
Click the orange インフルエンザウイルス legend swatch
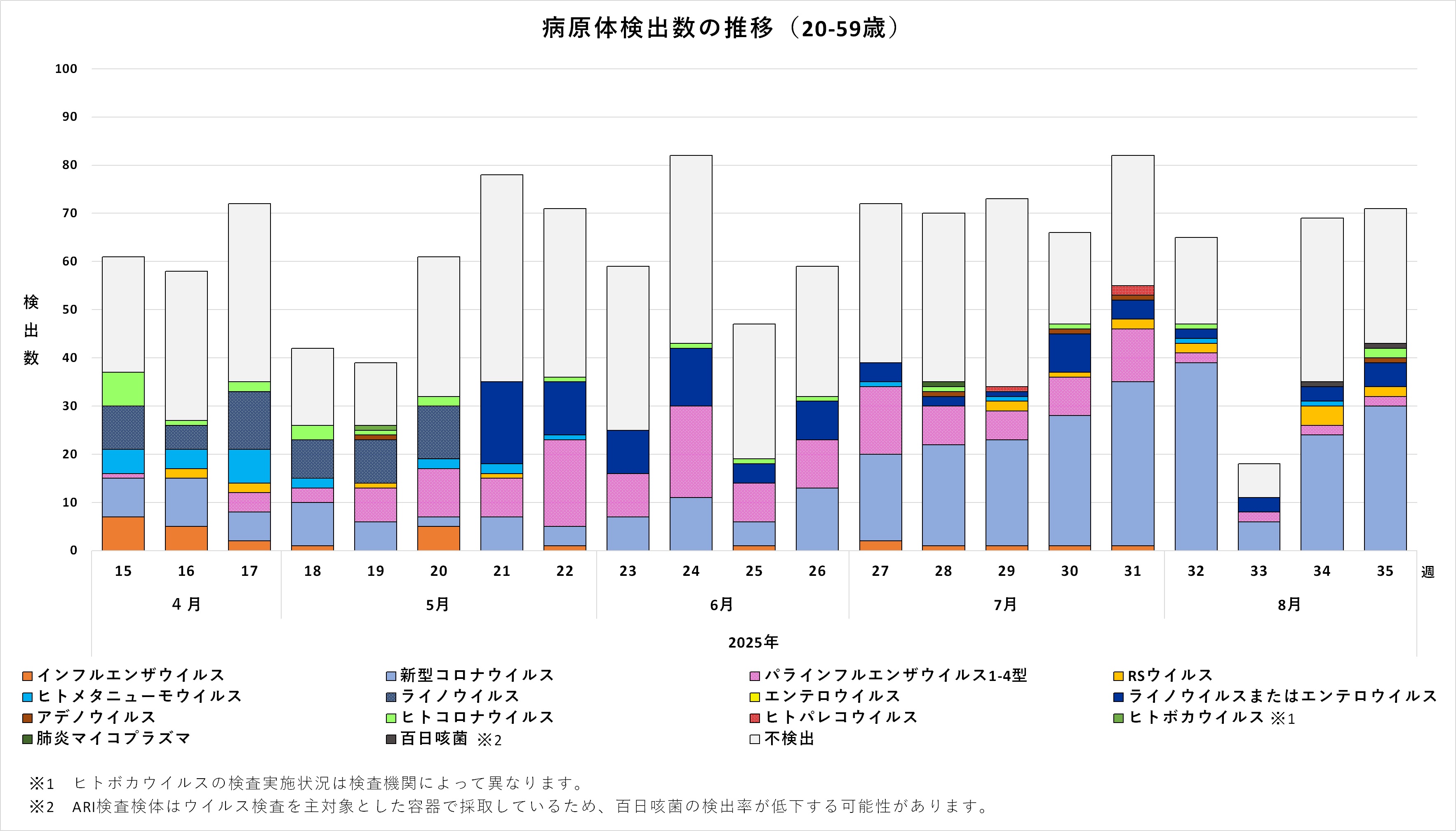27,676
